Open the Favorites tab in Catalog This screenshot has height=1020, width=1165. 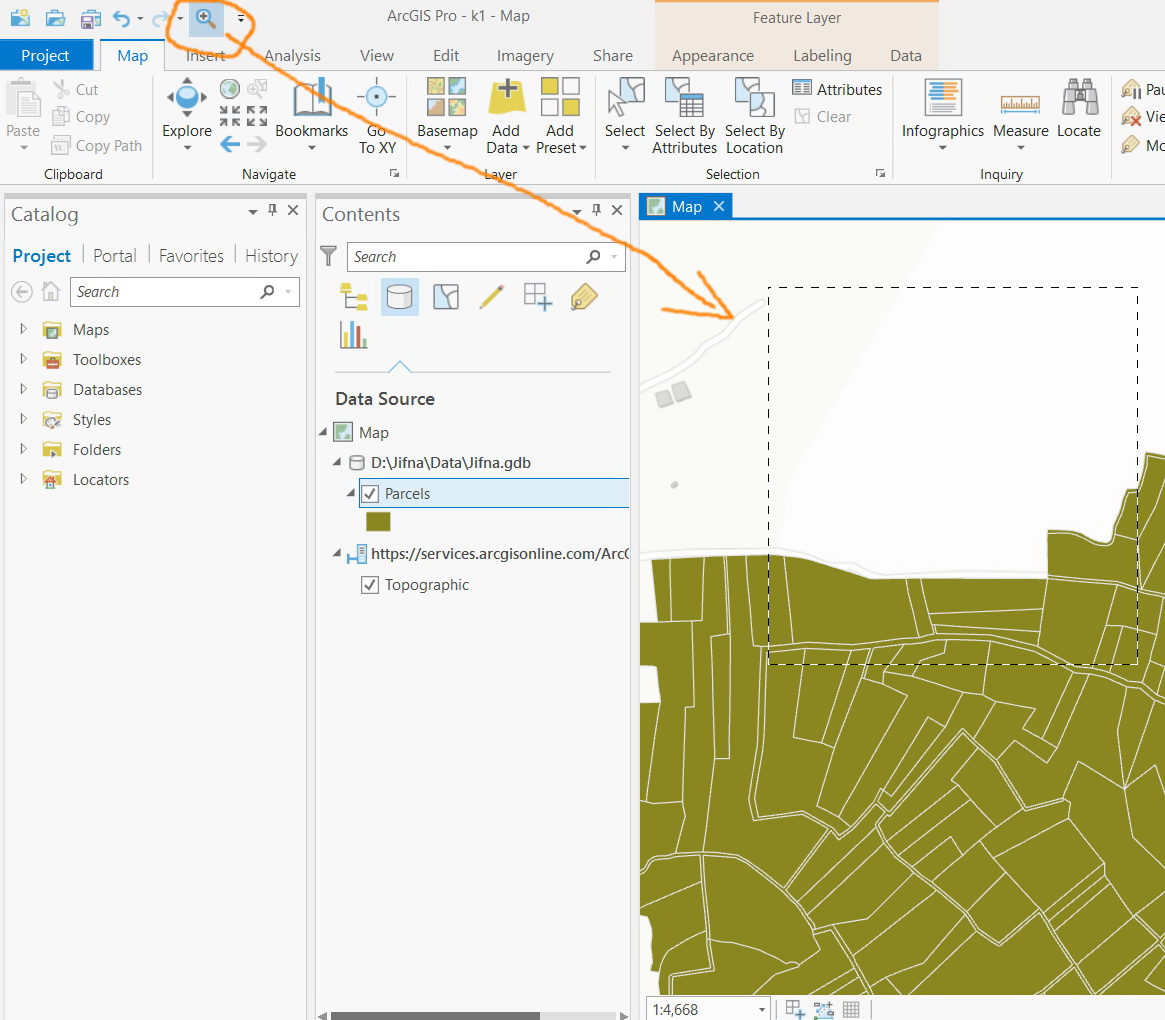(x=191, y=256)
